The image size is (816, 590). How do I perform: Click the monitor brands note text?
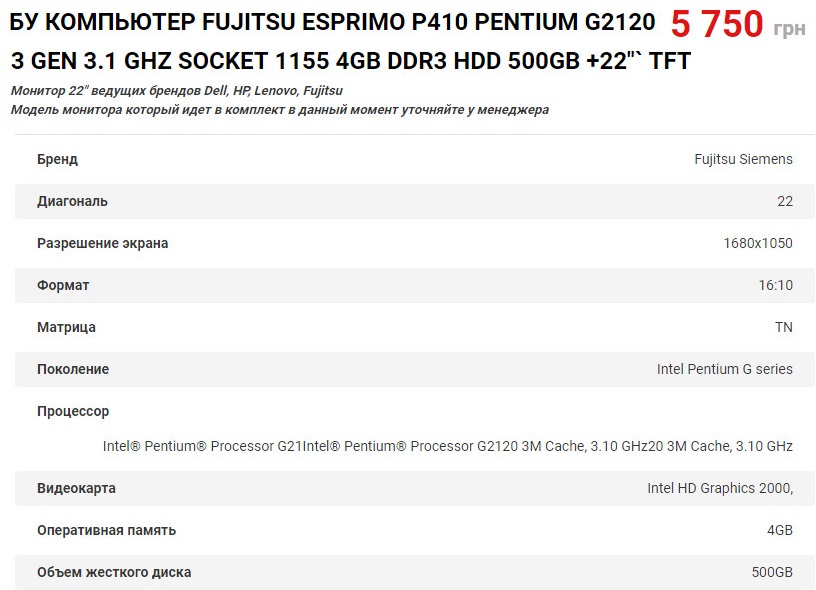tap(176, 91)
